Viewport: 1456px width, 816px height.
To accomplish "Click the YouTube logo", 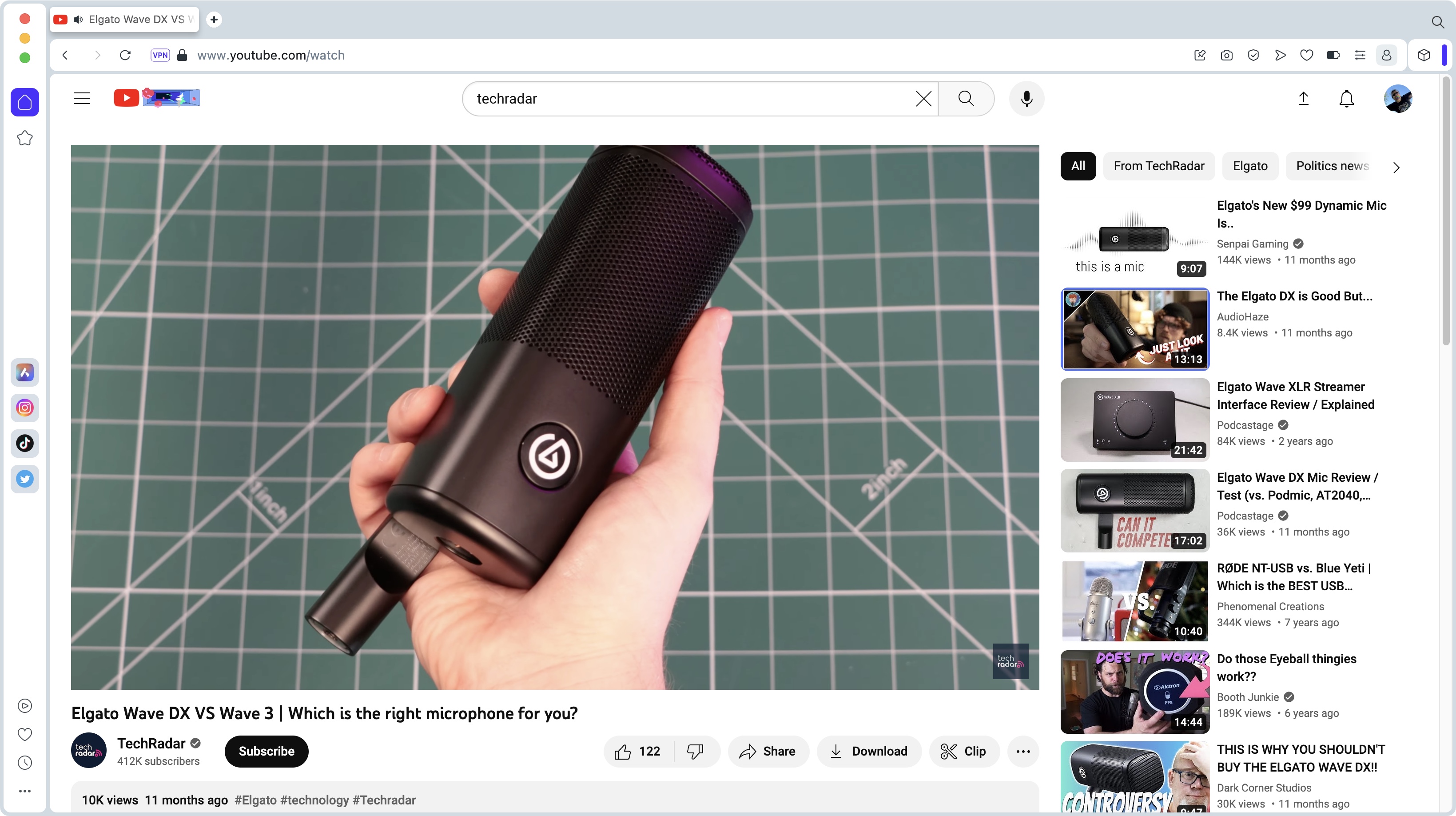I will pos(156,98).
